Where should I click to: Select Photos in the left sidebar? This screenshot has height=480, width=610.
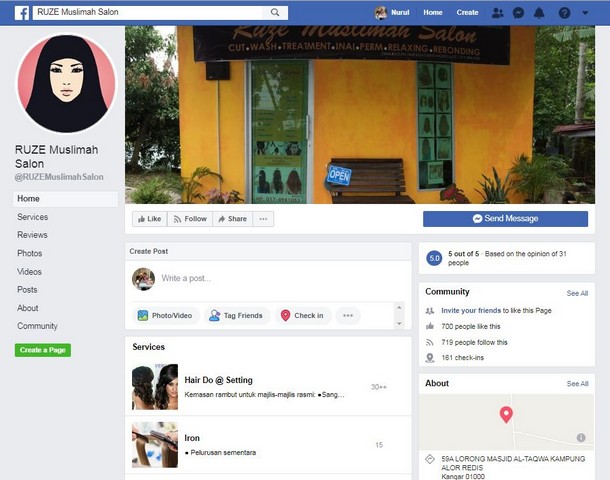click(30, 253)
